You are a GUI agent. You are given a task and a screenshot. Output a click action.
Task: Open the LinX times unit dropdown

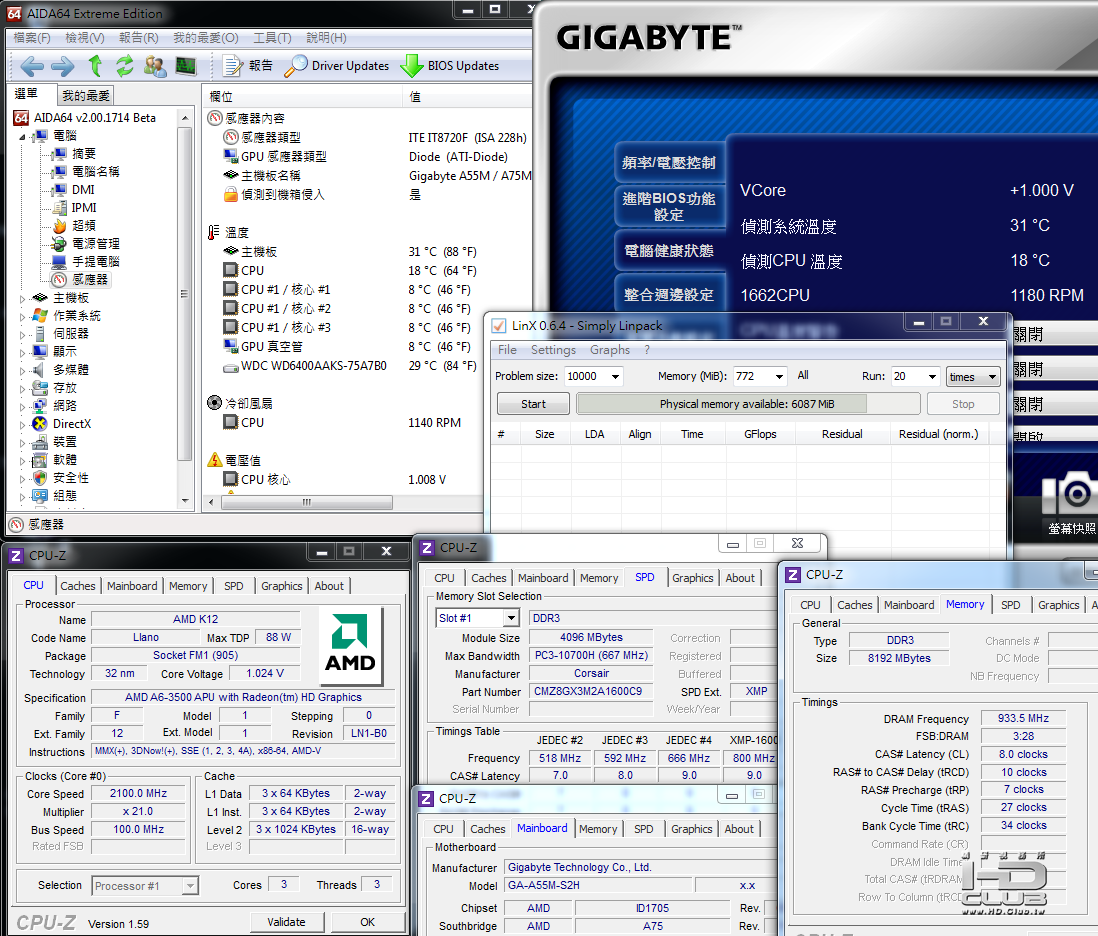click(x=973, y=377)
